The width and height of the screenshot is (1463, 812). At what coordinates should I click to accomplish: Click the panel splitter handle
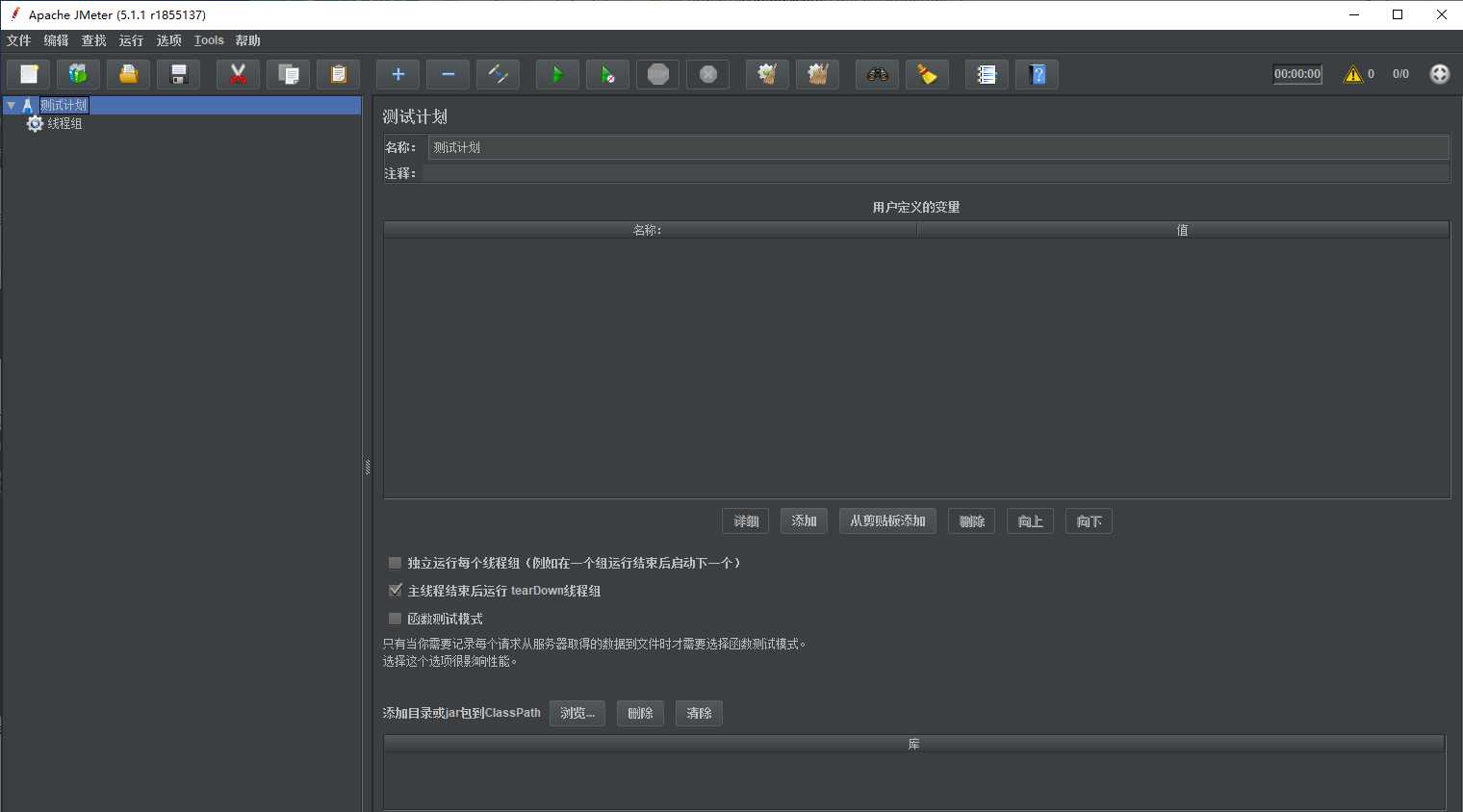pos(368,467)
